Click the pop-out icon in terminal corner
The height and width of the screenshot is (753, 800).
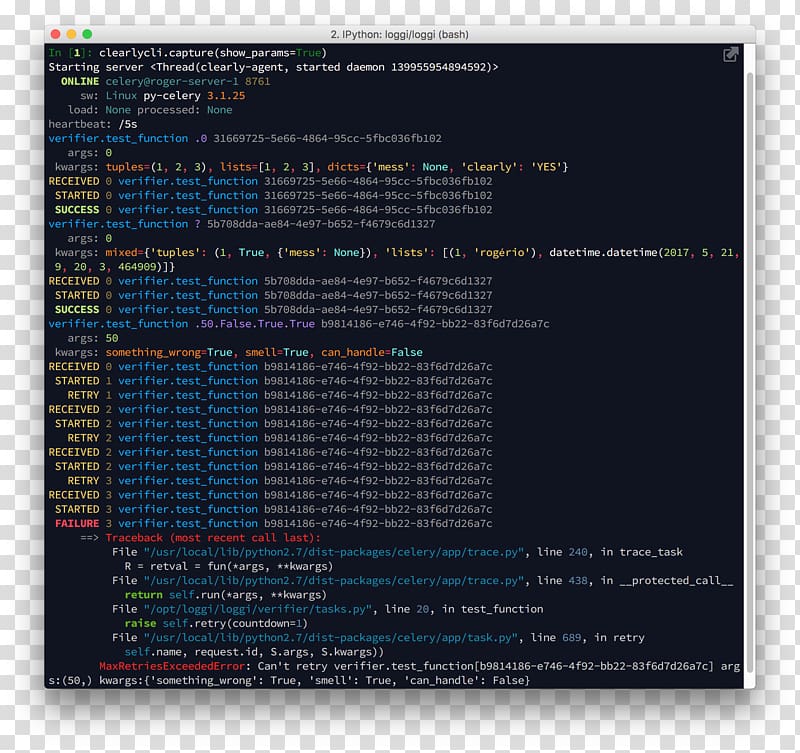point(731,55)
